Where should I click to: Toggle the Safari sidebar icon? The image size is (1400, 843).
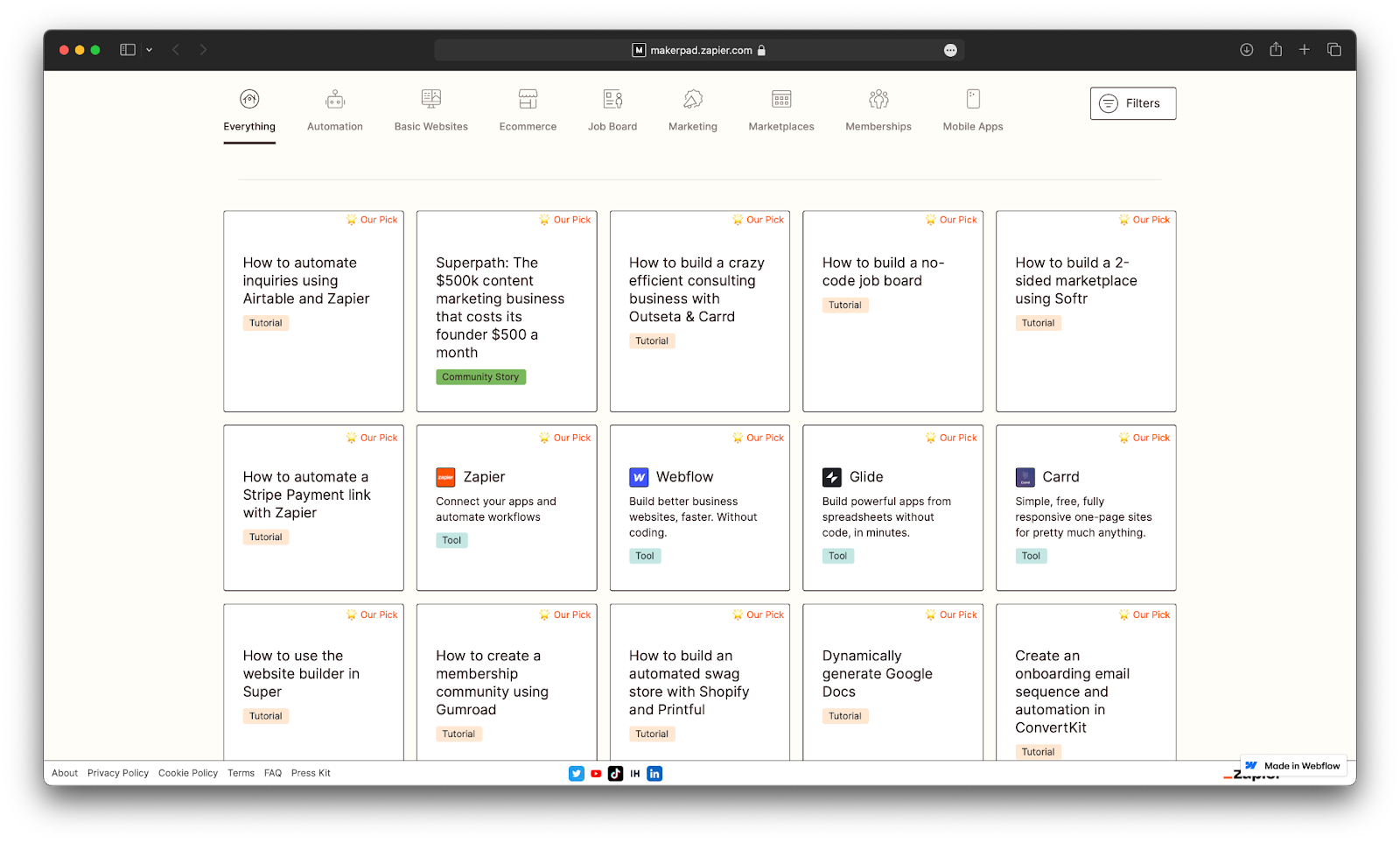pos(128,50)
